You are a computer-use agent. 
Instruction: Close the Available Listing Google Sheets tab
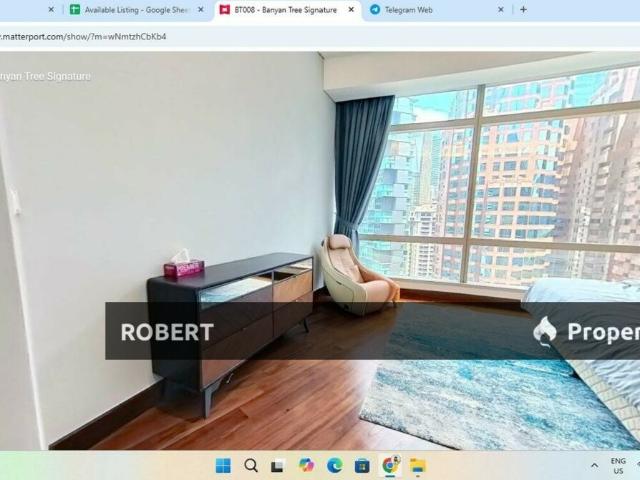pyautogui.click(x=200, y=10)
